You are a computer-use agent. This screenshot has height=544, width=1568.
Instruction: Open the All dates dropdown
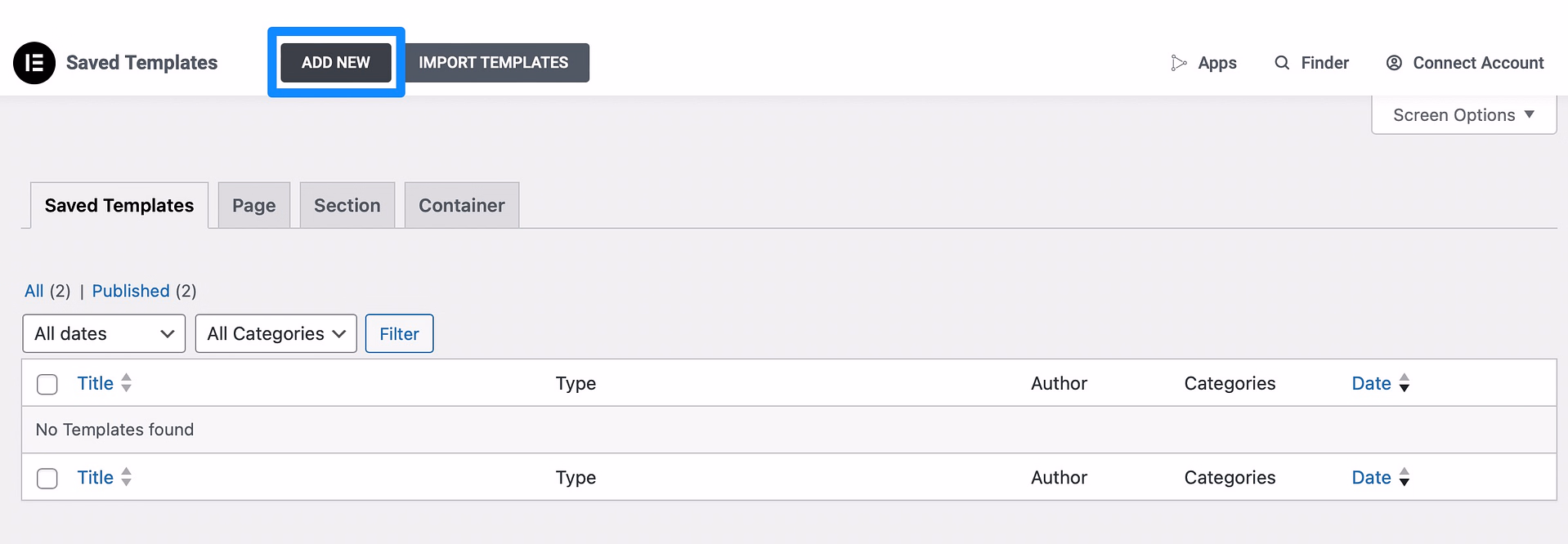pos(103,333)
